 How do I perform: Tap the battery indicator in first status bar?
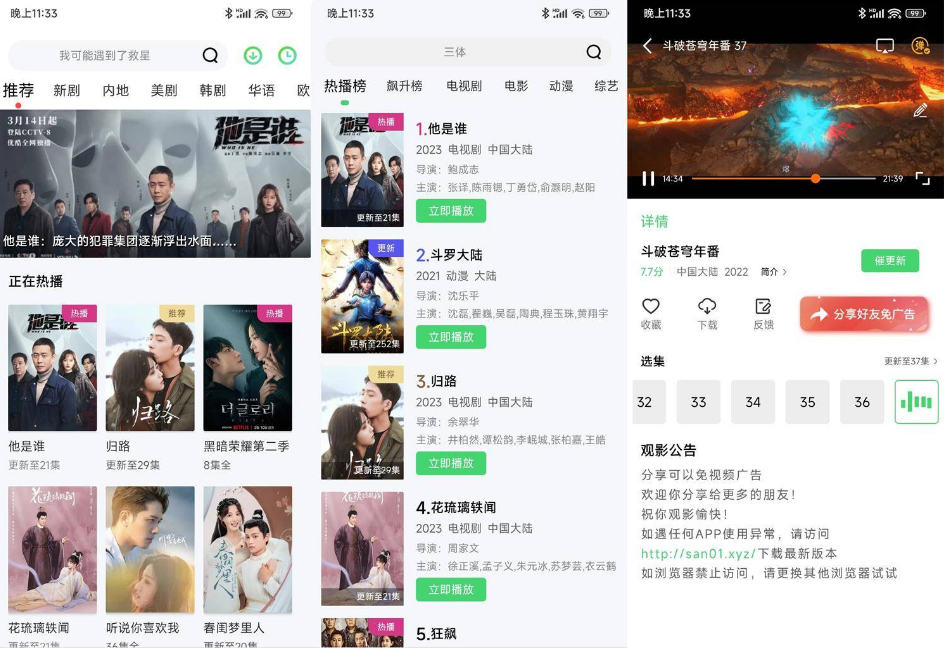tap(282, 13)
